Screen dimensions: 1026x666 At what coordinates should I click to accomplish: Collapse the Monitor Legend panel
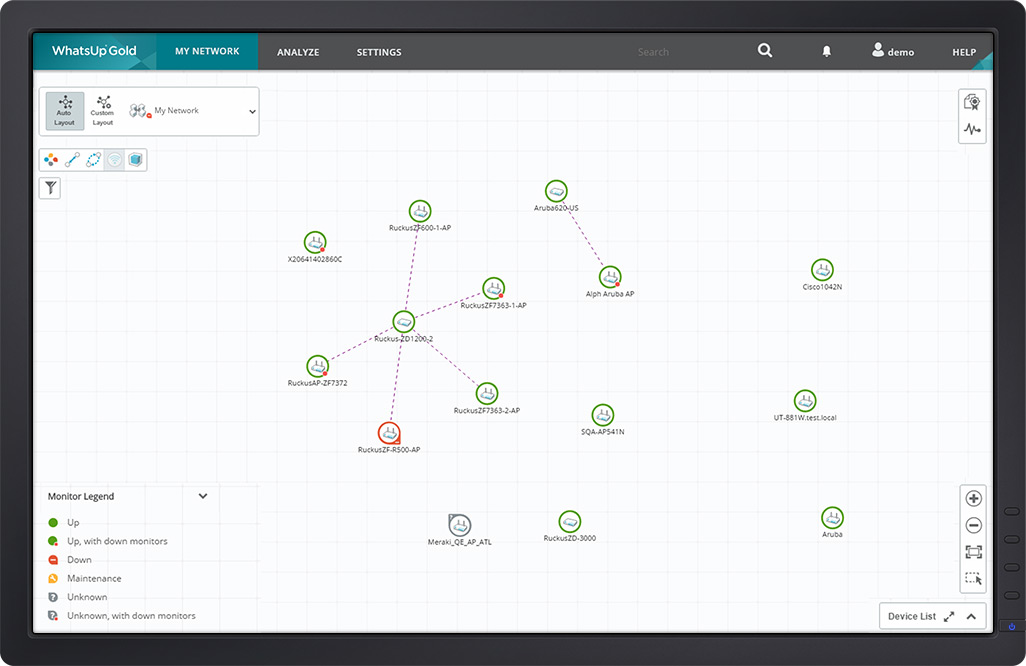203,496
